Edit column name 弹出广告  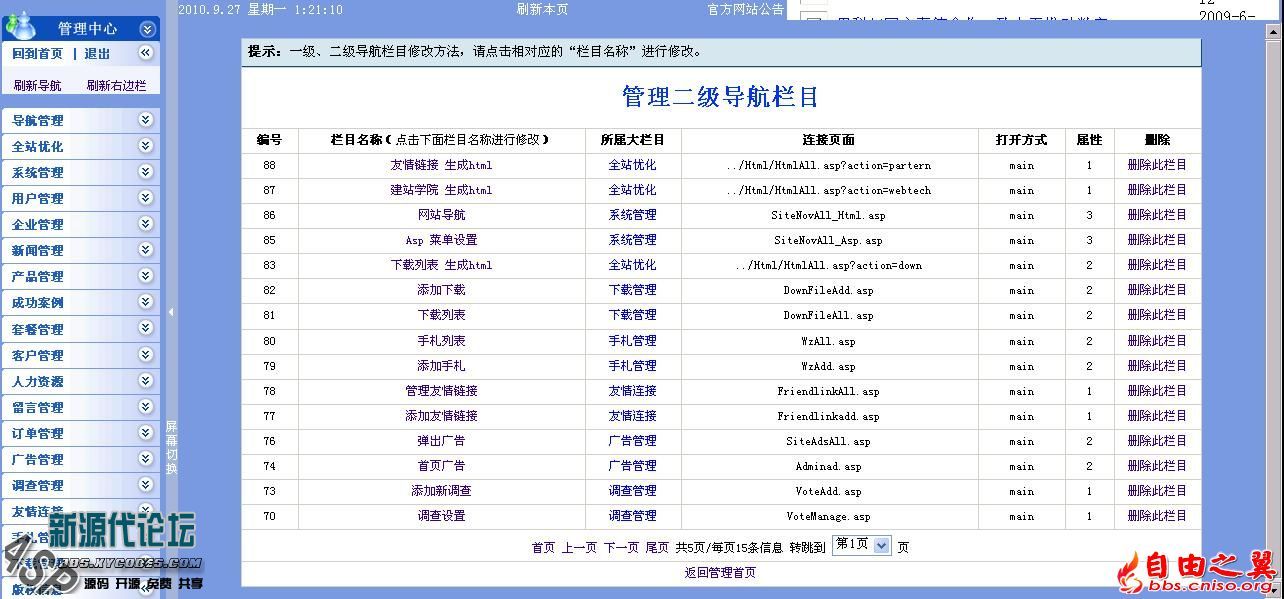[x=441, y=441]
